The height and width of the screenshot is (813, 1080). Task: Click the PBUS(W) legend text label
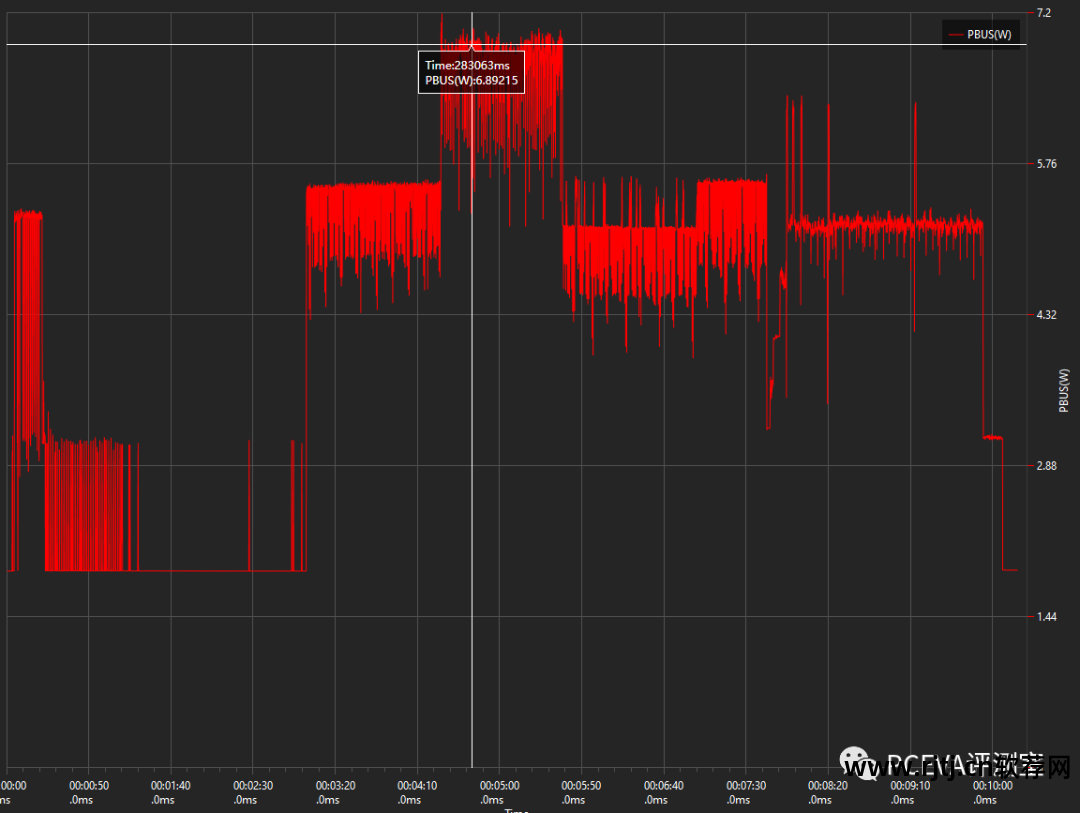[x=989, y=35]
